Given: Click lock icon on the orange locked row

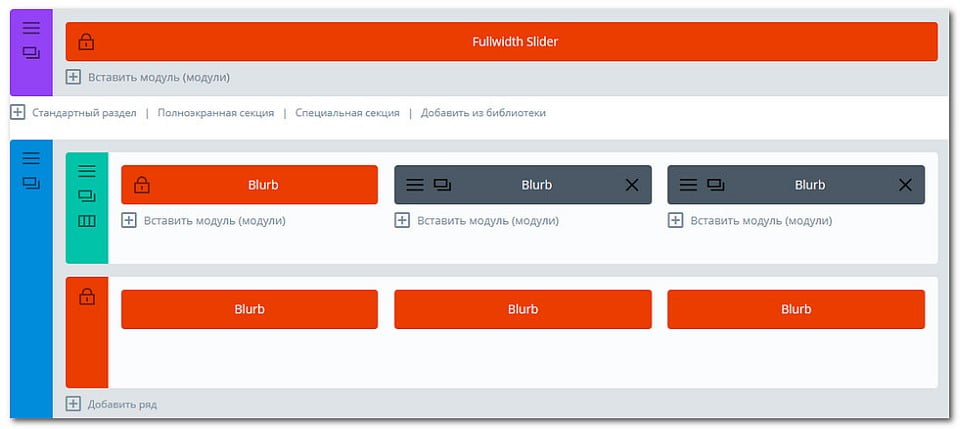Looking at the screenshot, I should (87, 297).
